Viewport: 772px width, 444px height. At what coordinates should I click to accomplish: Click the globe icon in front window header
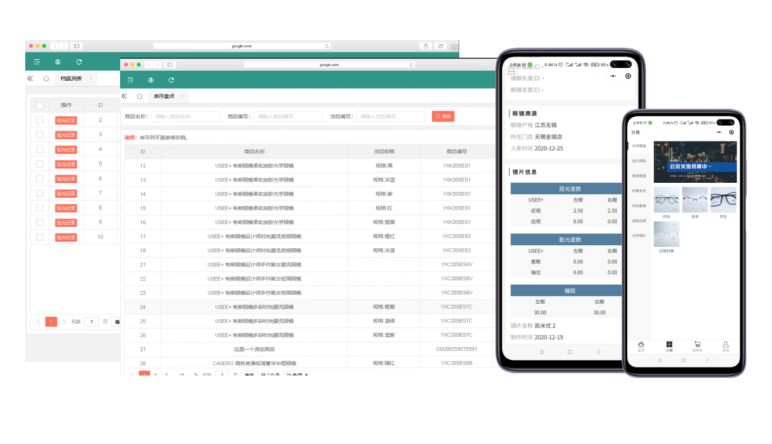coord(150,79)
